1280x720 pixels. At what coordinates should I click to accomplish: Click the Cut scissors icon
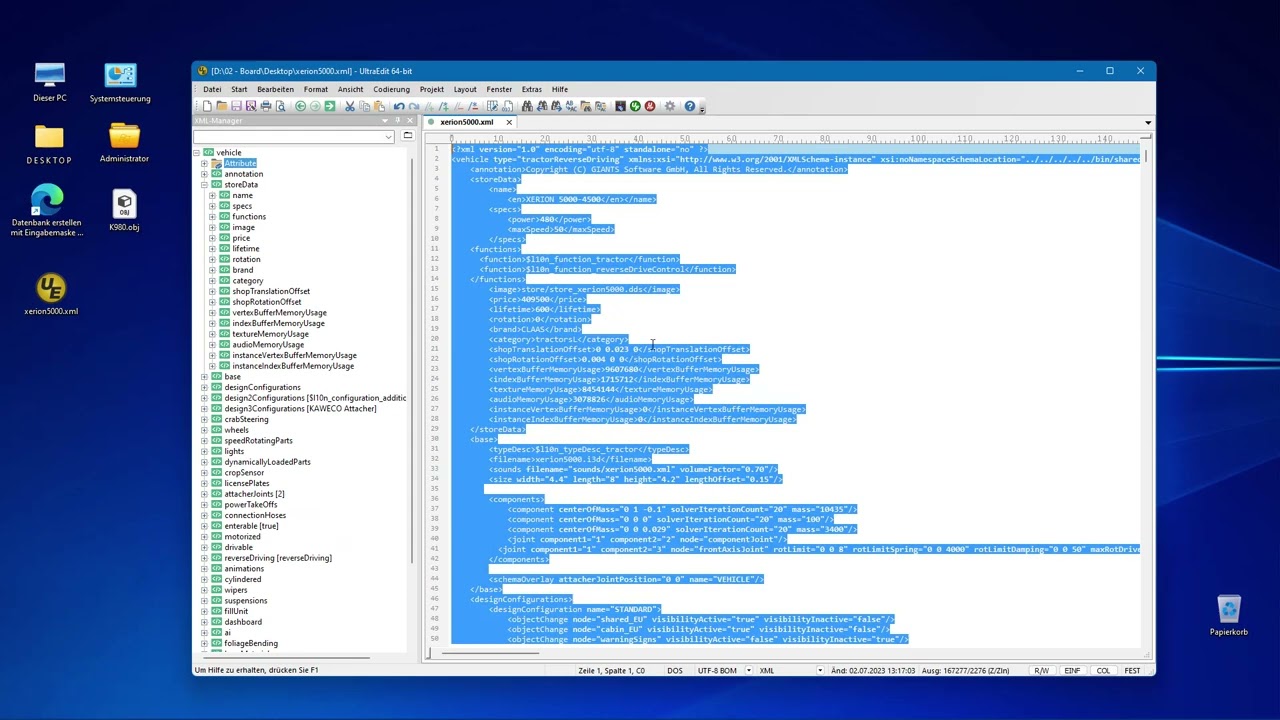[x=350, y=106]
